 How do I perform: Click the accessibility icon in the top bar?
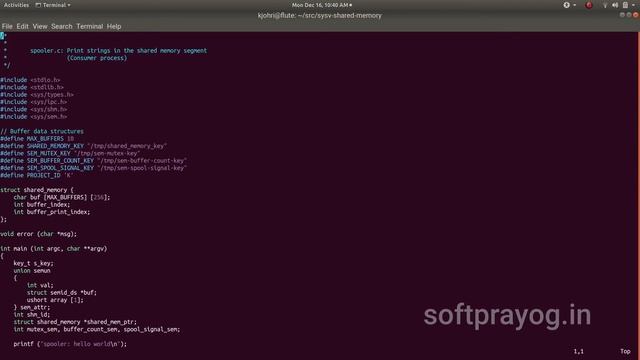tap(567, 5)
